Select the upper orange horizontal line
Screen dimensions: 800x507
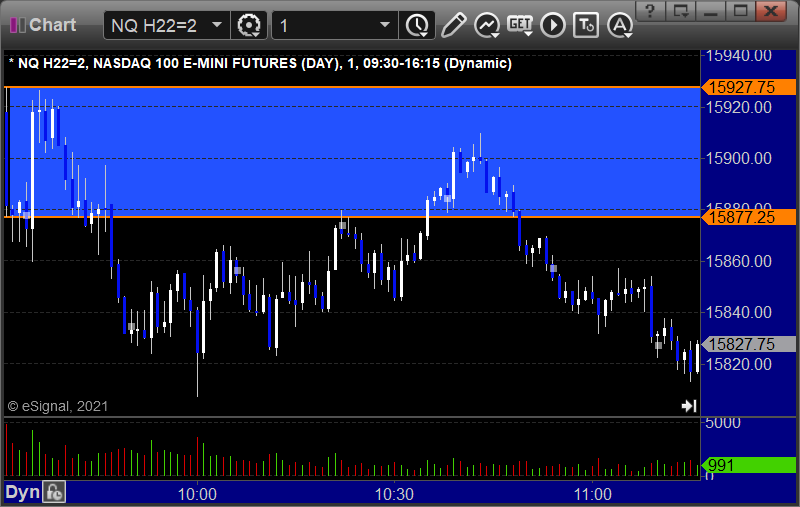pos(352,87)
